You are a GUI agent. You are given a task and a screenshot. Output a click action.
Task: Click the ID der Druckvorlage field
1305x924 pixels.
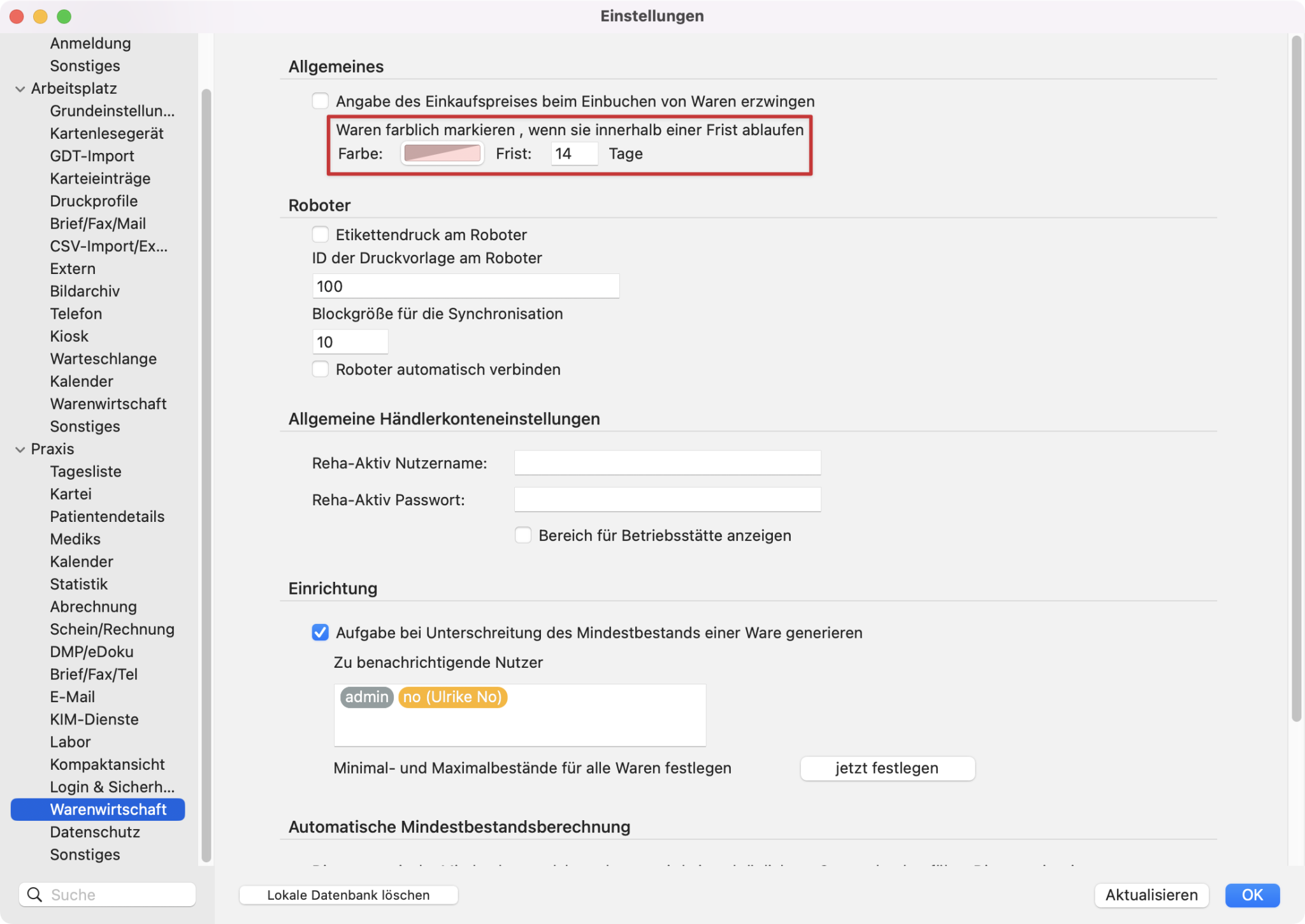coord(465,286)
